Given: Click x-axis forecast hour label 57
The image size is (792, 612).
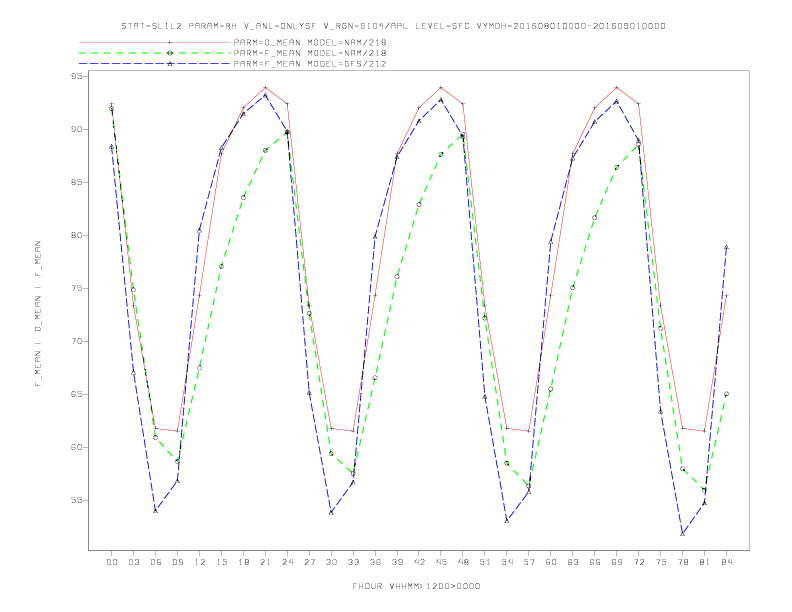Looking at the screenshot, I should click(x=529, y=562).
